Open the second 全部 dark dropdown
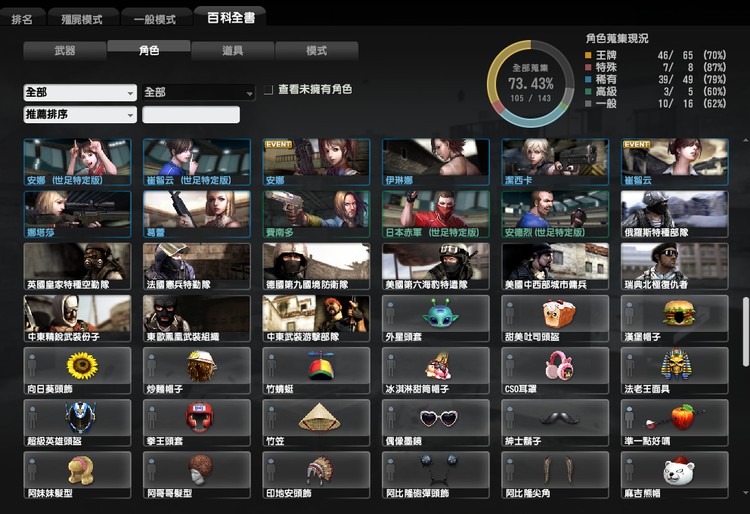This screenshot has height=514, width=750. 199,92
